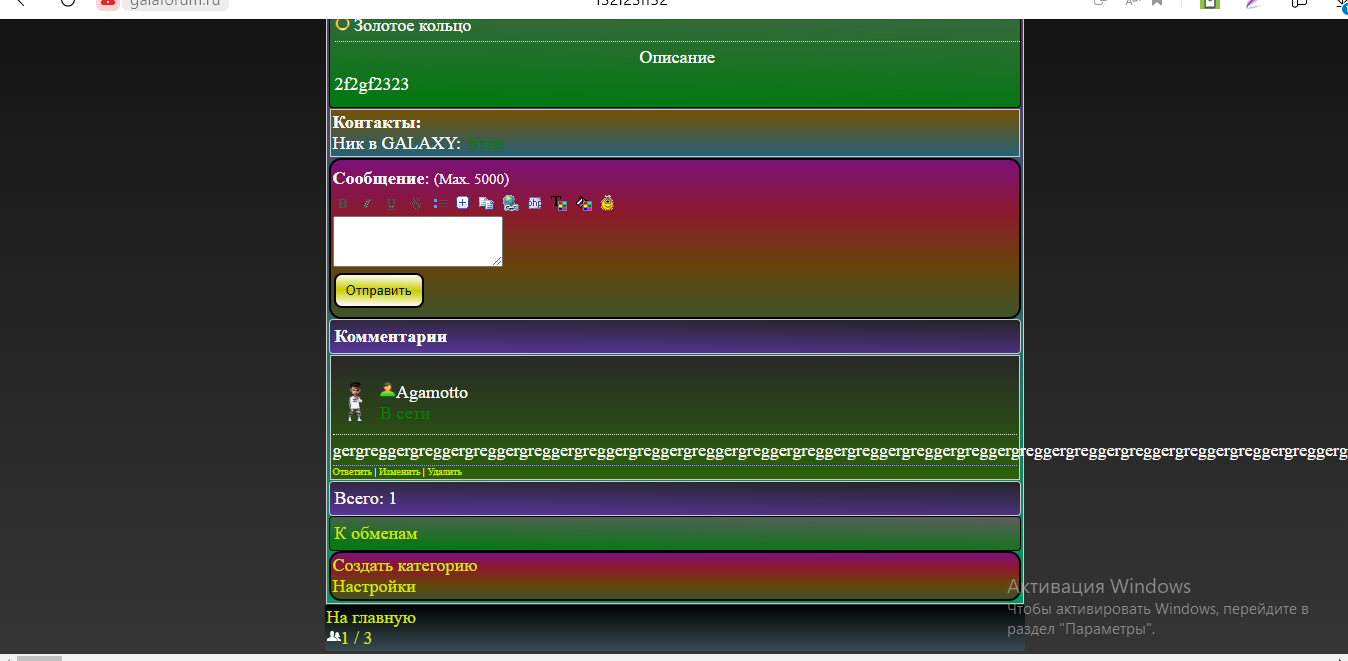Screen dimensions: 1348x661
Task: Reply to comment via Ответить
Action: (x=352, y=472)
